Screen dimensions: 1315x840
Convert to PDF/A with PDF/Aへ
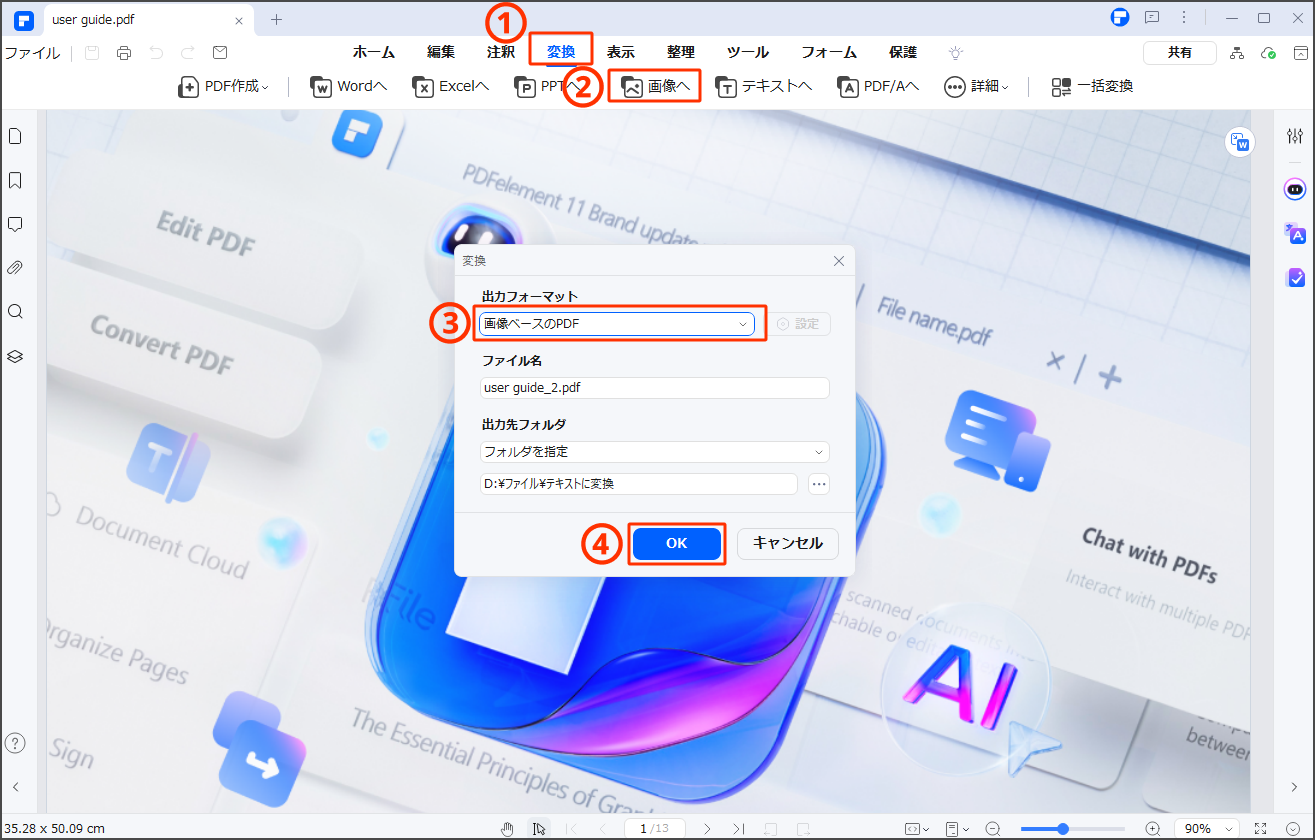878,87
